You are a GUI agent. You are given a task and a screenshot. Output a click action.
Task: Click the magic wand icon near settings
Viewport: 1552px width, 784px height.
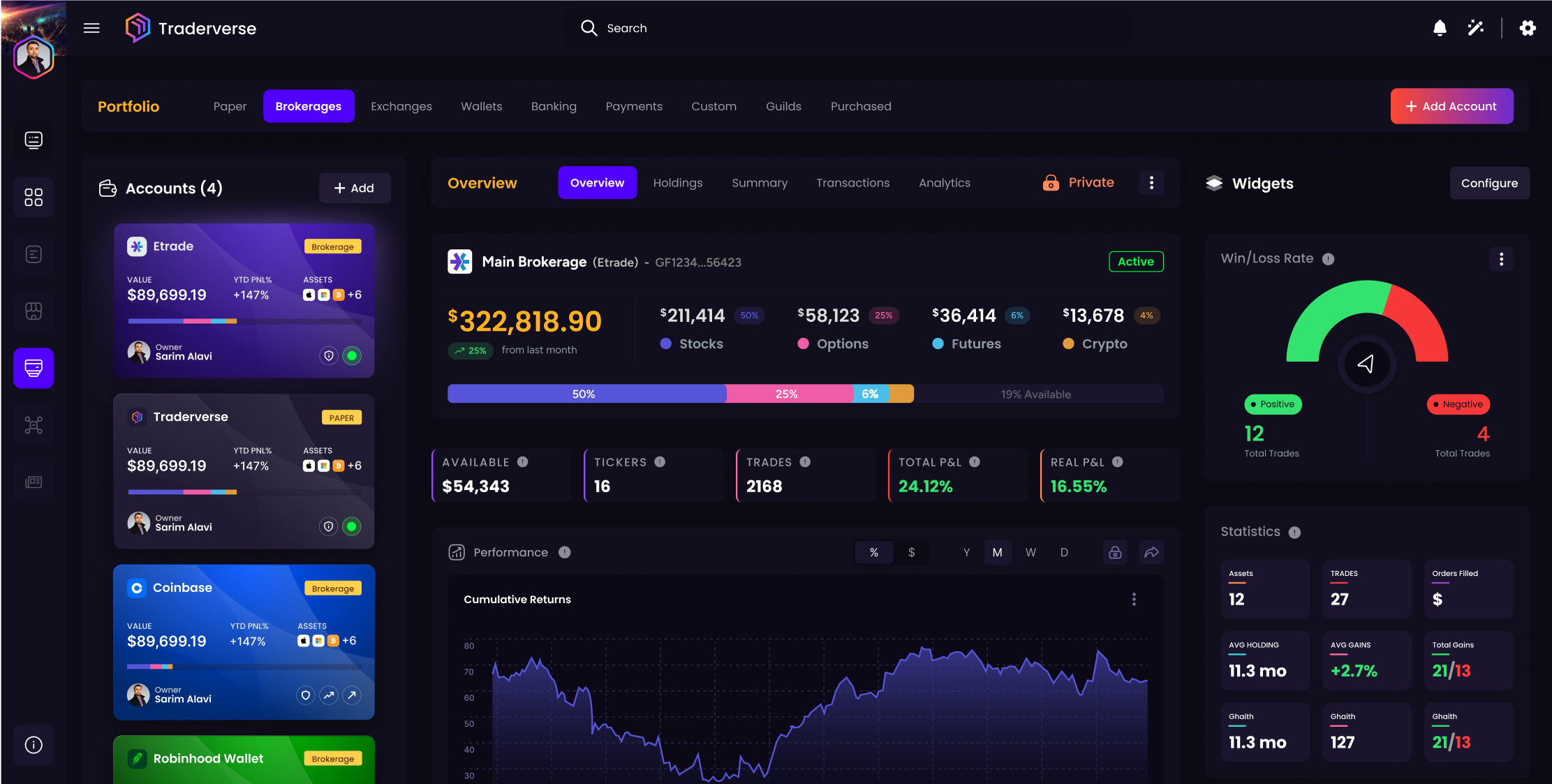[x=1475, y=28]
